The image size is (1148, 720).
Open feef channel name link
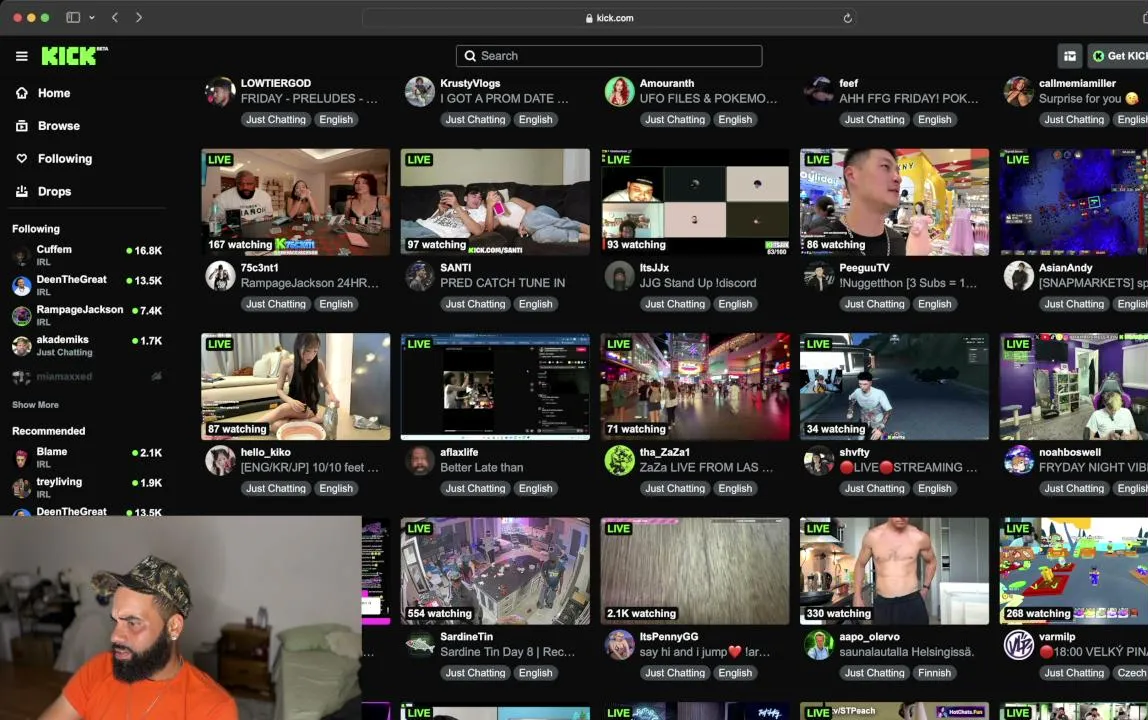(849, 83)
